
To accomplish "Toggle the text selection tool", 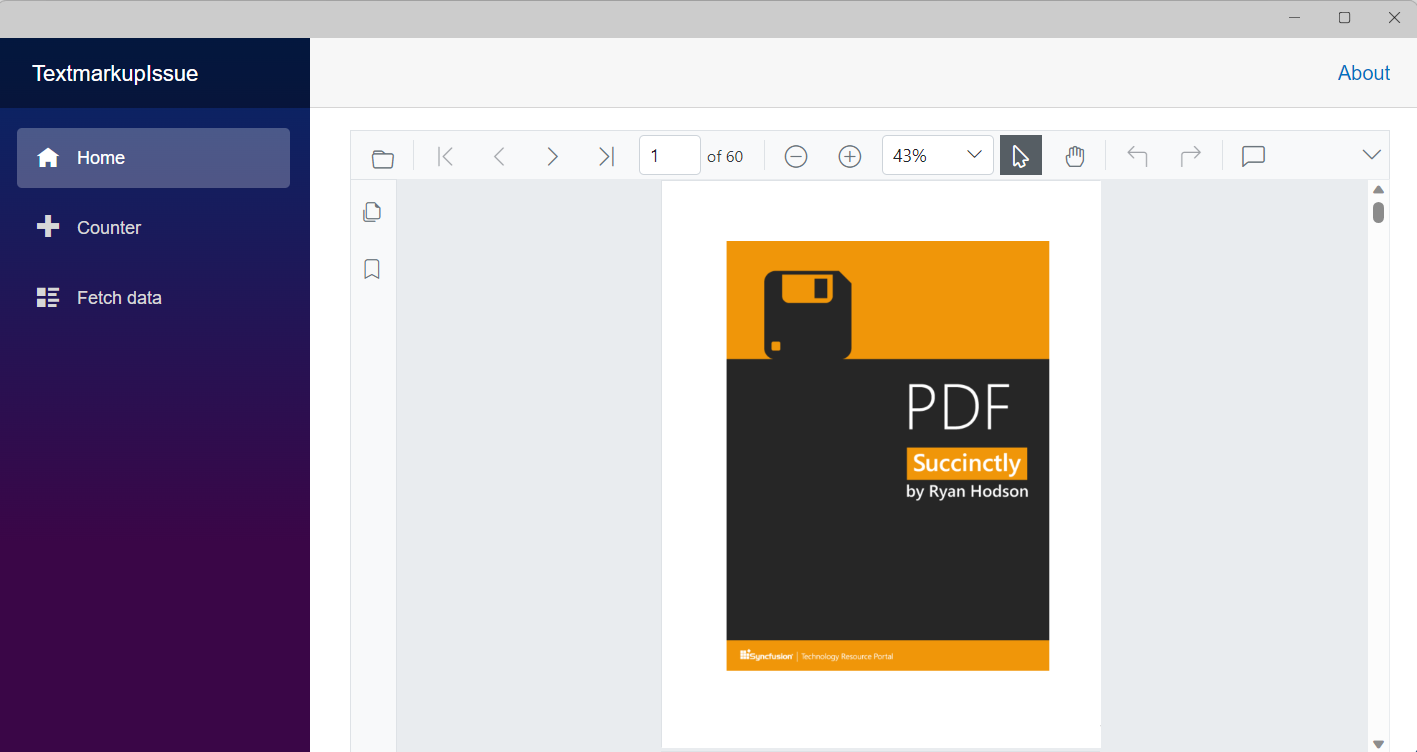I will pyautogui.click(x=1021, y=156).
